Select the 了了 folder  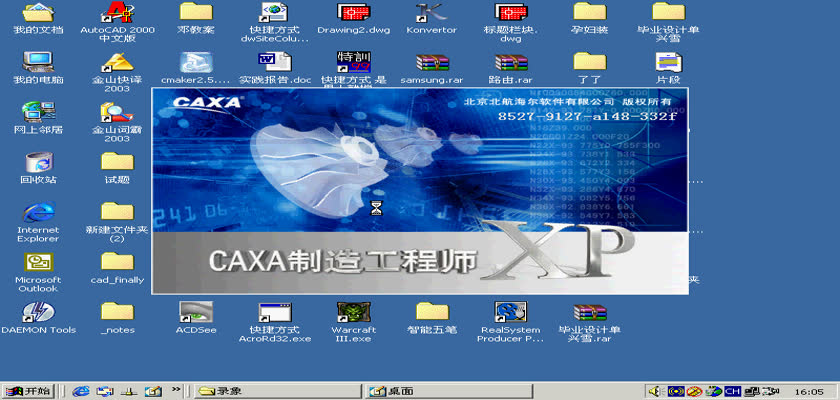[x=589, y=68]
